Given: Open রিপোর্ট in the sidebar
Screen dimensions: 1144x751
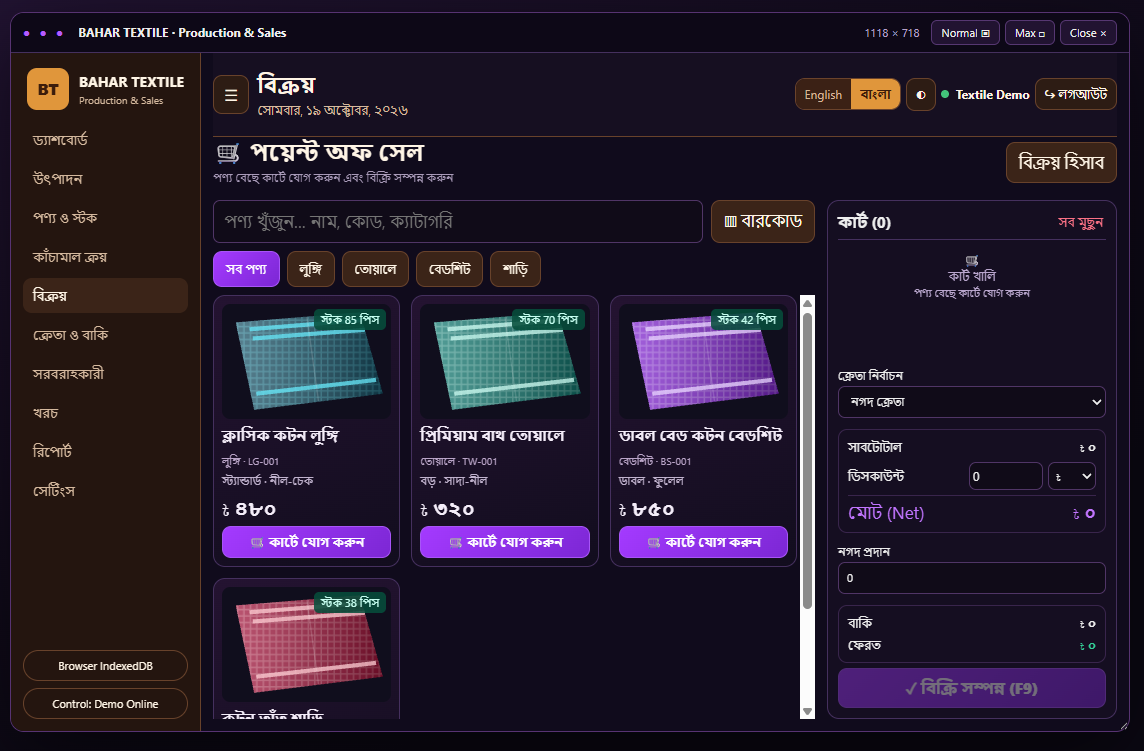Looking at the screenshot, I should [x=105, y=452].
